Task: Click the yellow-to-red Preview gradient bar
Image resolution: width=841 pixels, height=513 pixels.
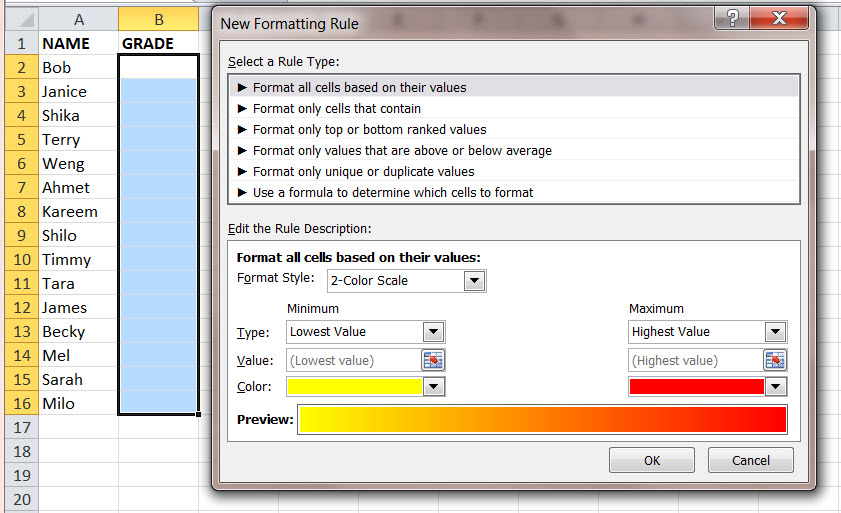Action: (543, 420)
